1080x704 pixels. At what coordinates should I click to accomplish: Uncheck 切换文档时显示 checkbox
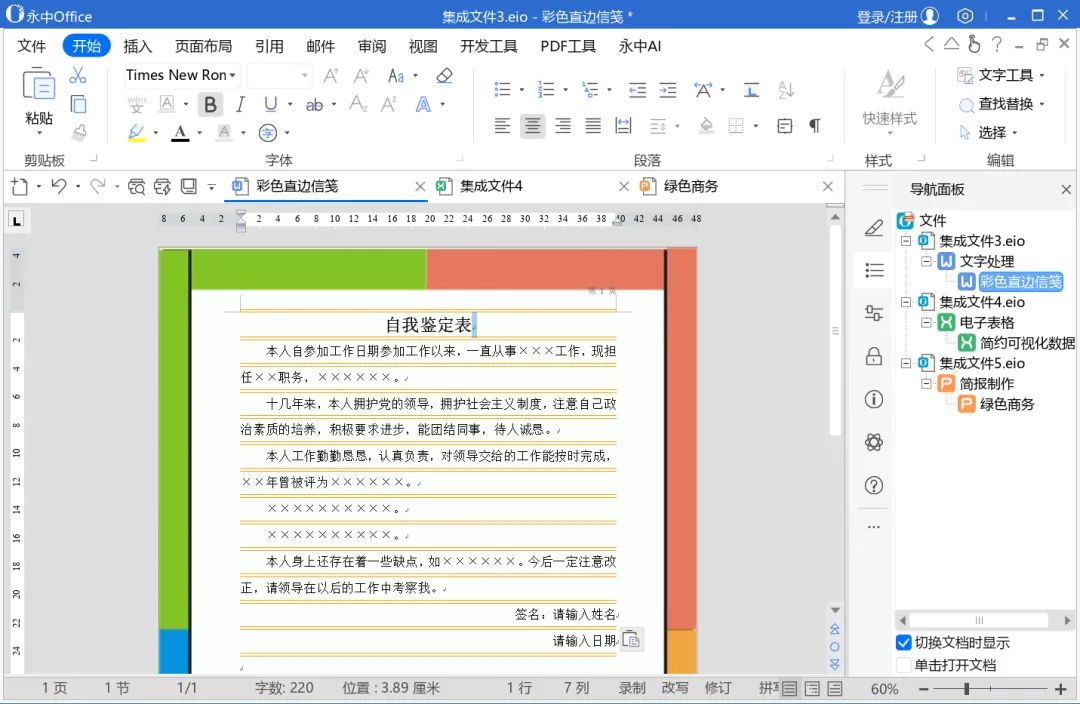(x=904, y=643)
